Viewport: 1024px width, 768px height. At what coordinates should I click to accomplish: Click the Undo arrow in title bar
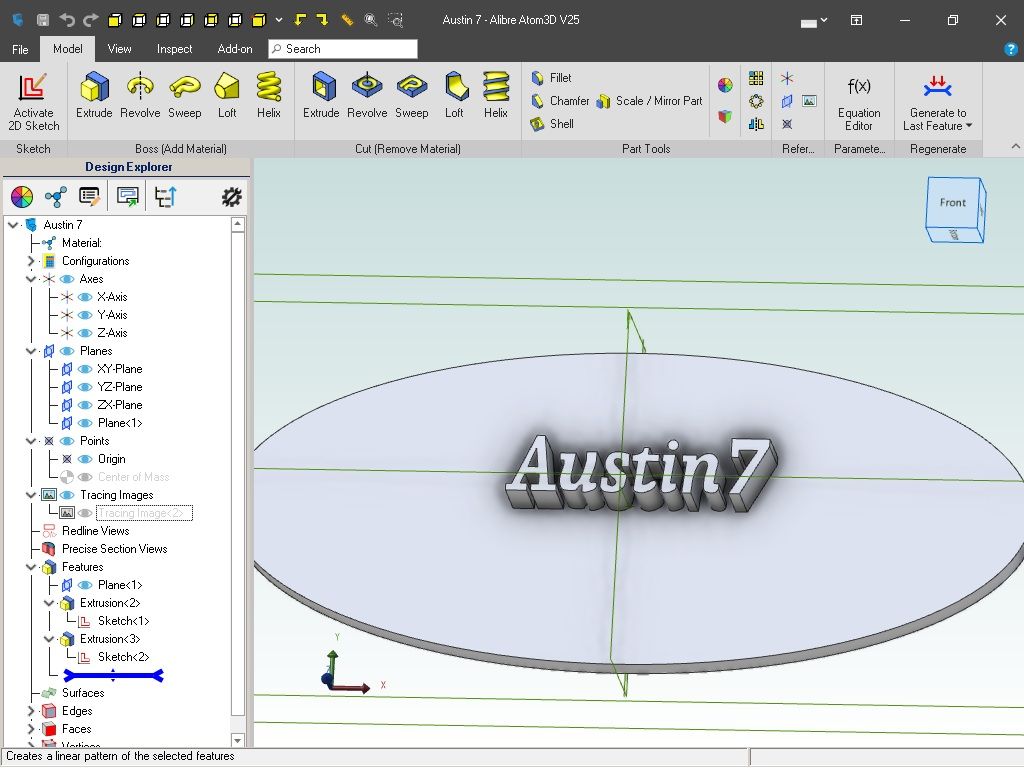click(x=67, y=20)
